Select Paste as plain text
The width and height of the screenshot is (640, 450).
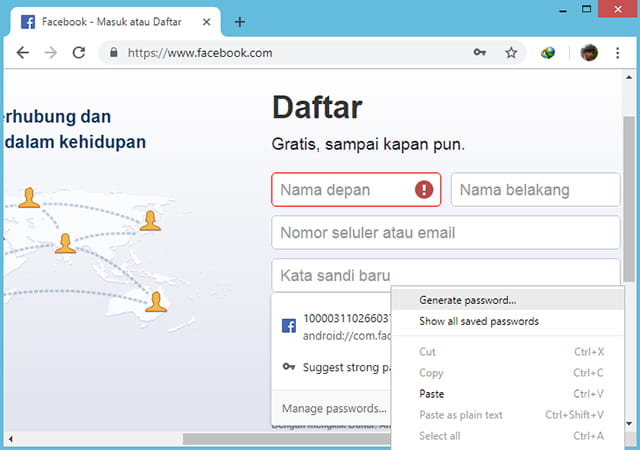[507, 415]
